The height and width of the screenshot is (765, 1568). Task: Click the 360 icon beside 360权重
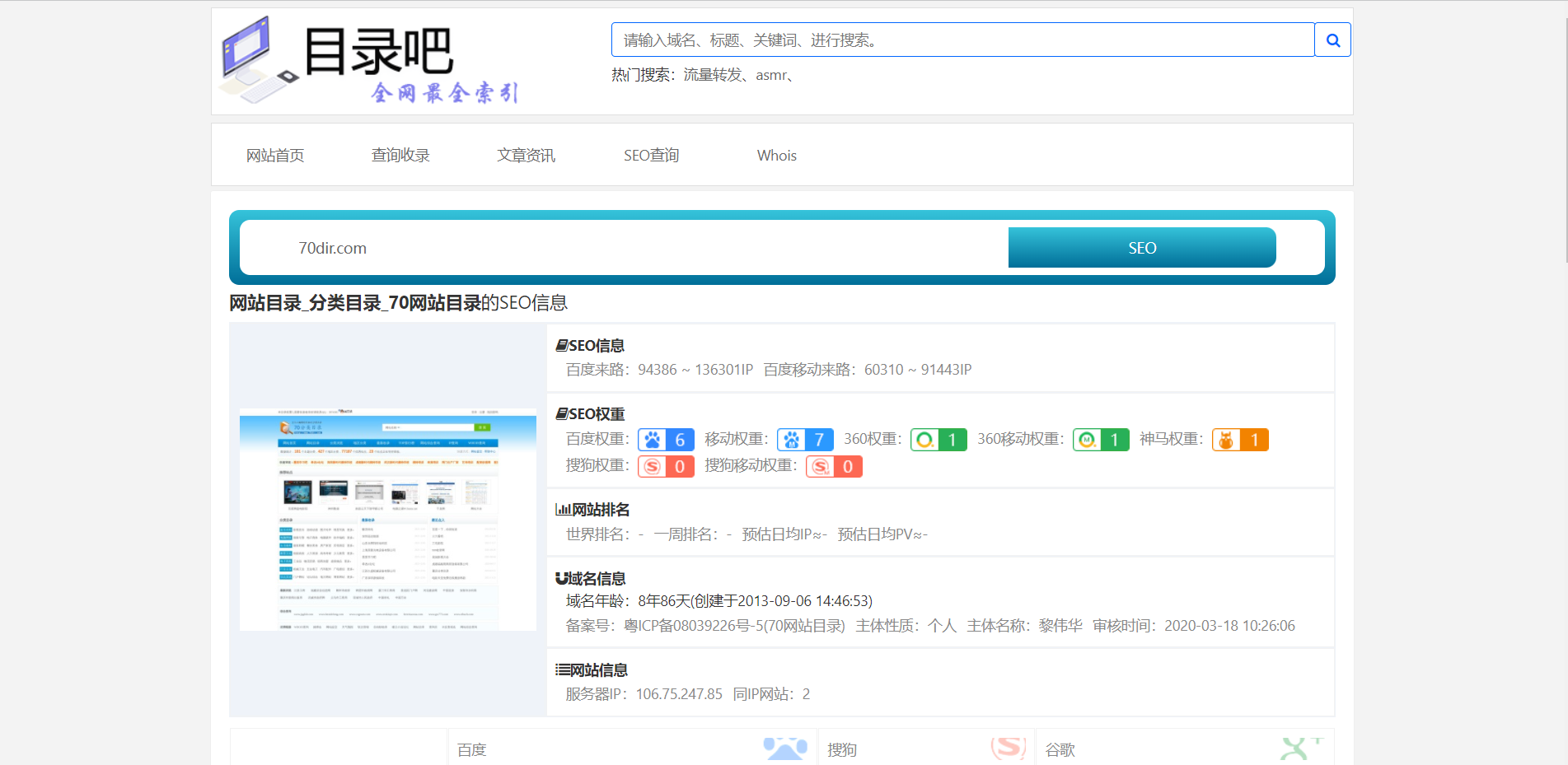(x=925, y=440)
